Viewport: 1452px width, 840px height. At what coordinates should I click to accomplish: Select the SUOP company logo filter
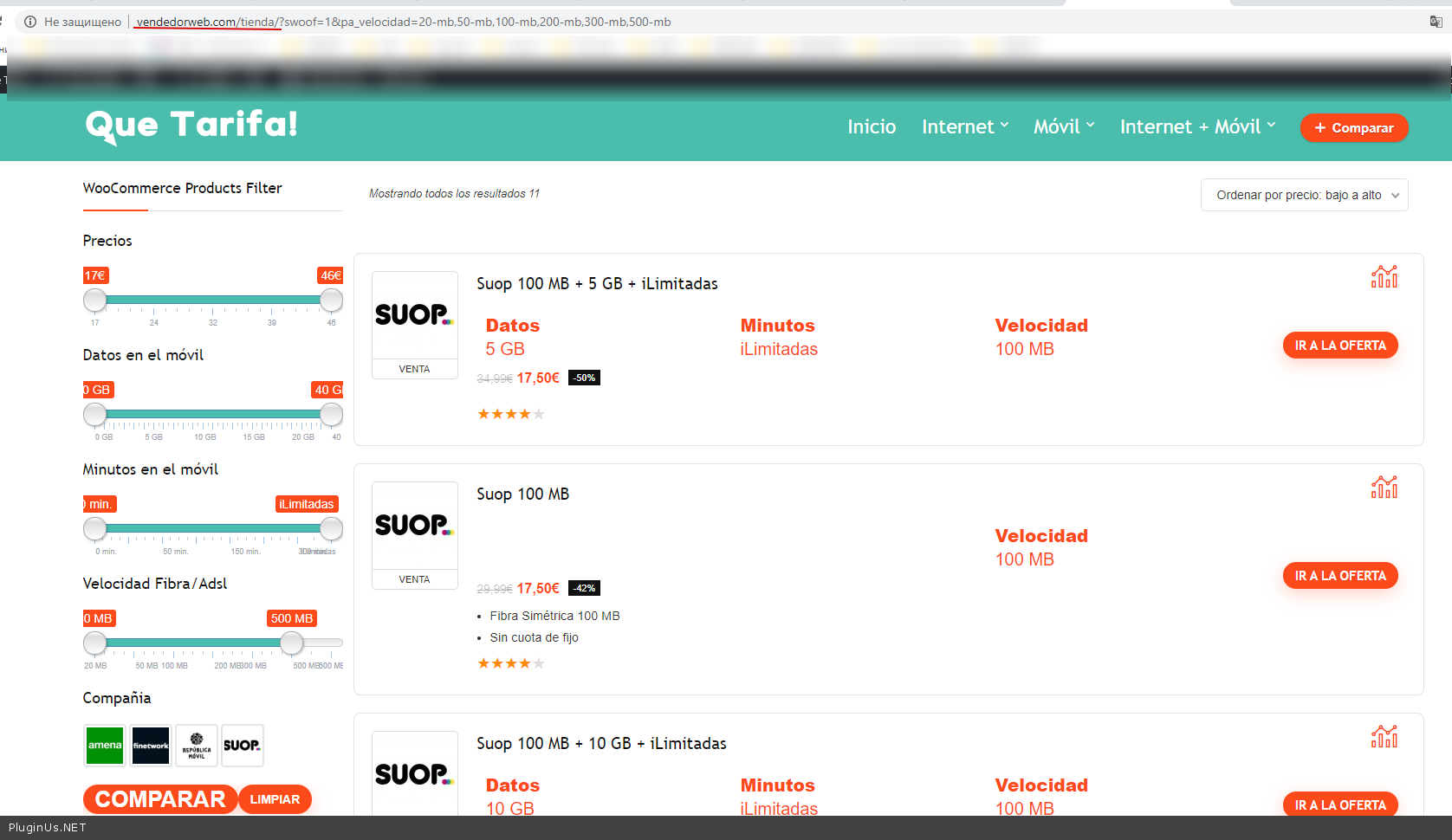(x=242, y=746)
